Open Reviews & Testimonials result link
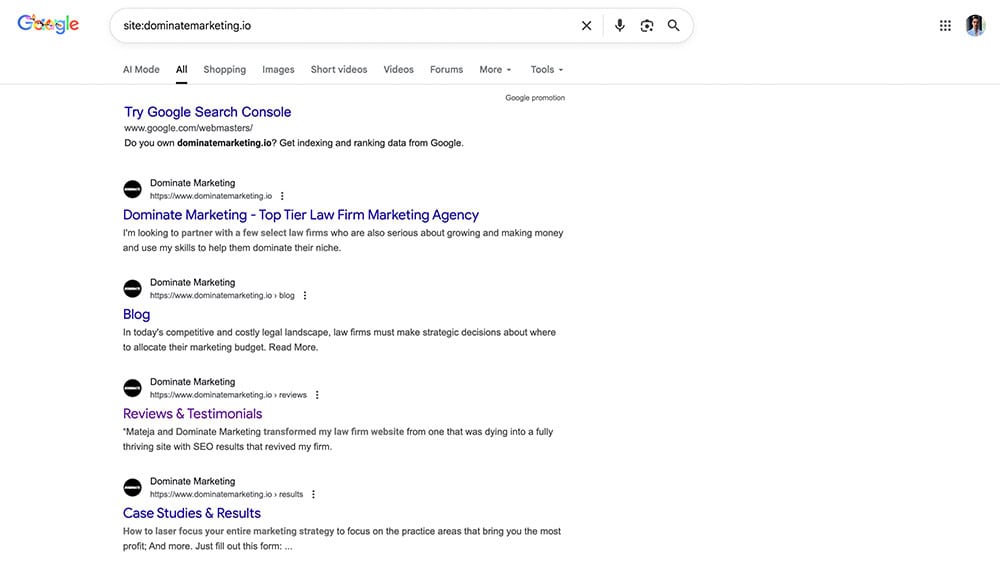Image resolution: width=1000 pixels, height=563 pixels. tap(193, 414)
